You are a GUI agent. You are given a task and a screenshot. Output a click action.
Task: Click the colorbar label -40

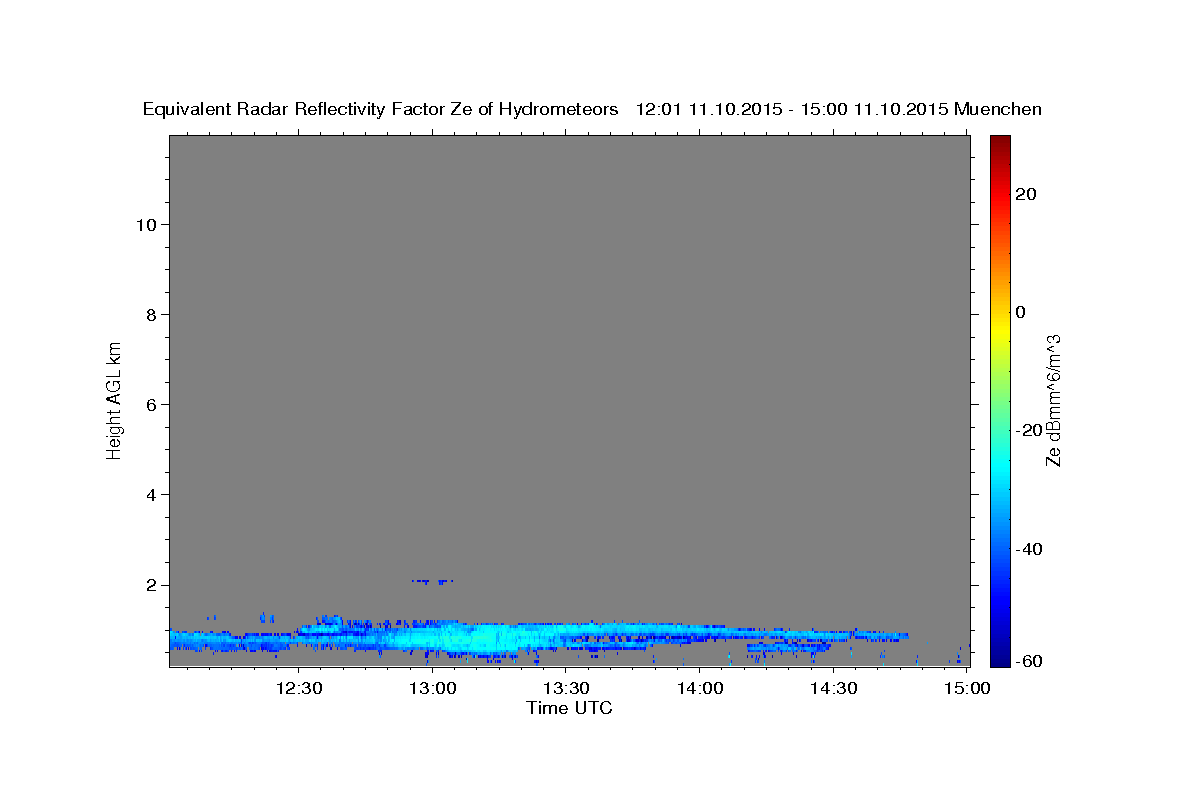[1030, 549]
